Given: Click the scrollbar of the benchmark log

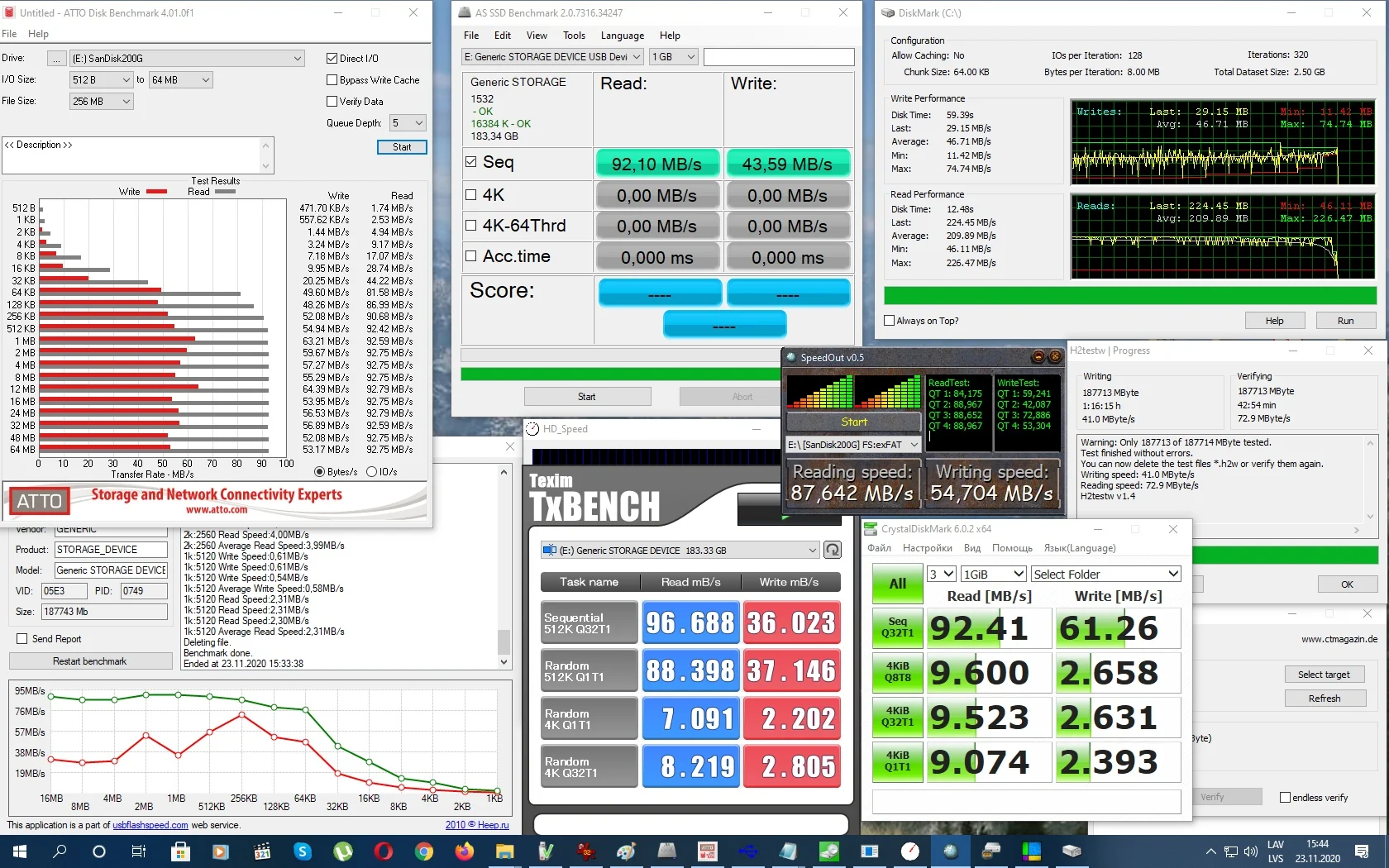Looking at the screenshot, I should click(504, 567).
